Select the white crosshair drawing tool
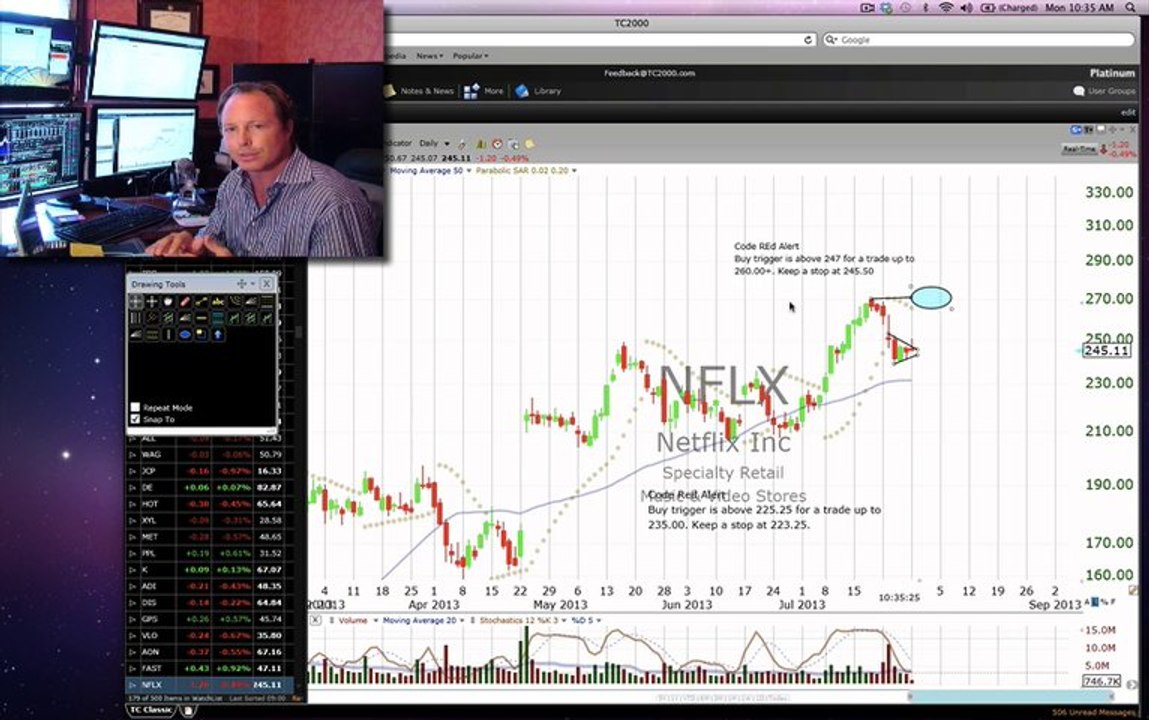Image resolution: width=1149 pixels, height=720 pixels. tap(152, 301)
